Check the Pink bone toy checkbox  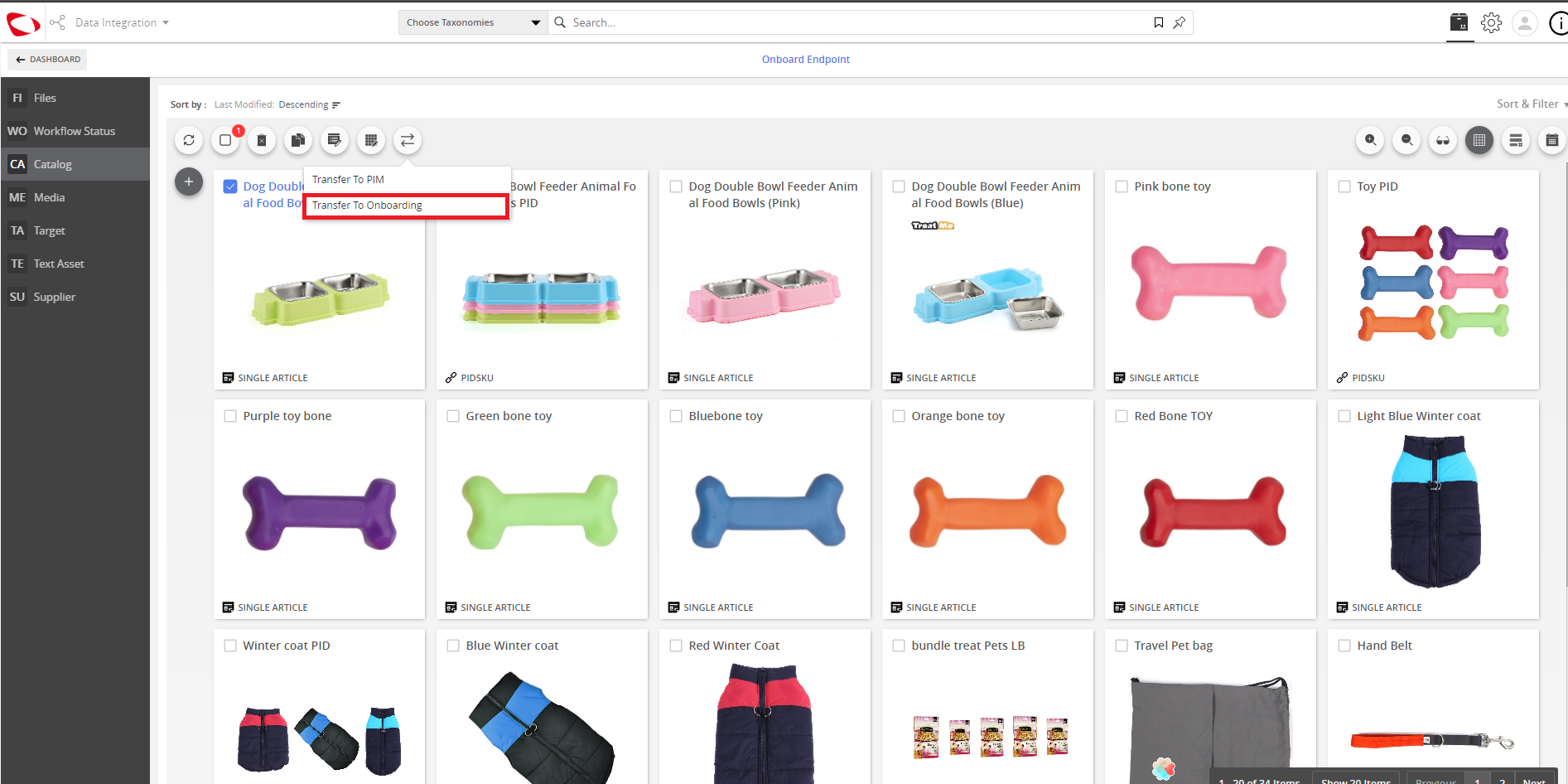tap(1122, 186)
